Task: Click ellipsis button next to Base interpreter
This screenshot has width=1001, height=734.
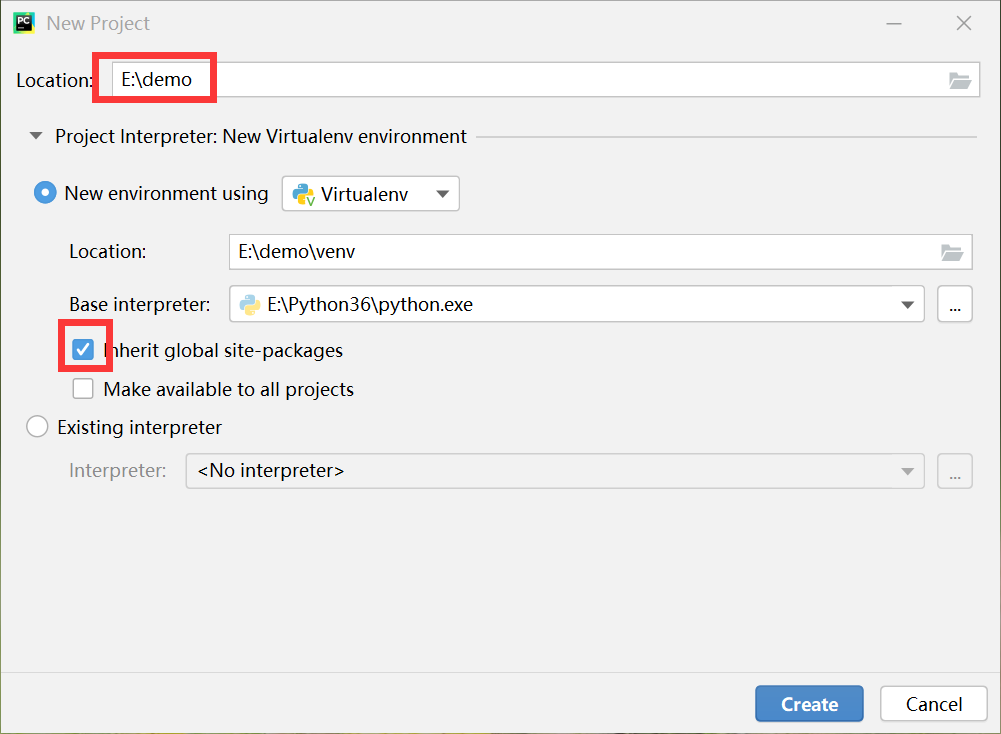Action: (x=955, y=304)
